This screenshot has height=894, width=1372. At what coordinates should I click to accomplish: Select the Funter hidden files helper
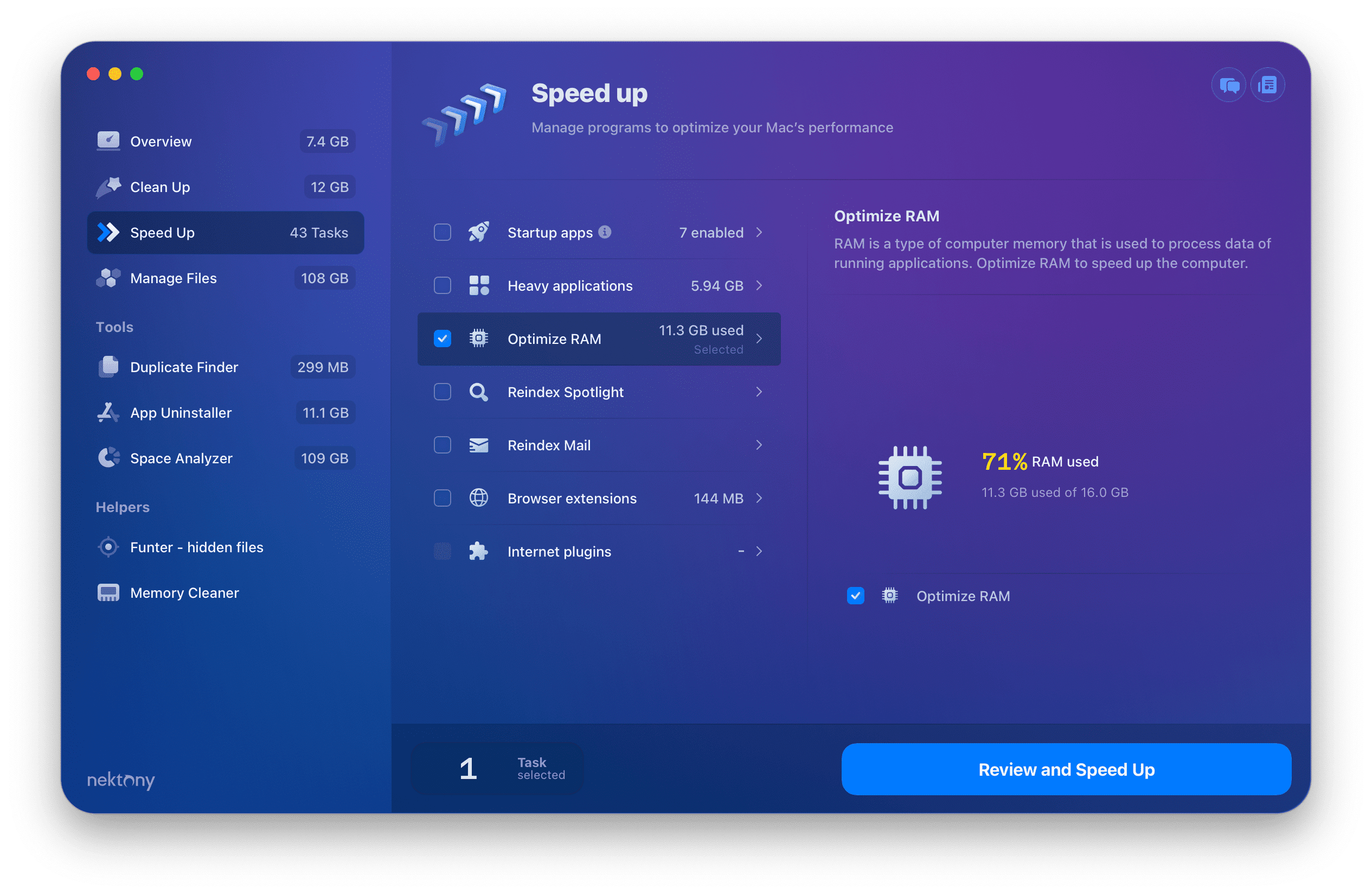click(x=196, y=547)
